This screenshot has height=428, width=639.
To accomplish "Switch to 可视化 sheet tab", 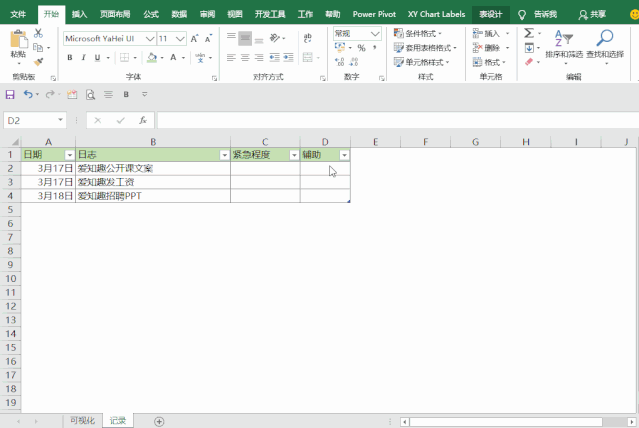I will [82, 421].
